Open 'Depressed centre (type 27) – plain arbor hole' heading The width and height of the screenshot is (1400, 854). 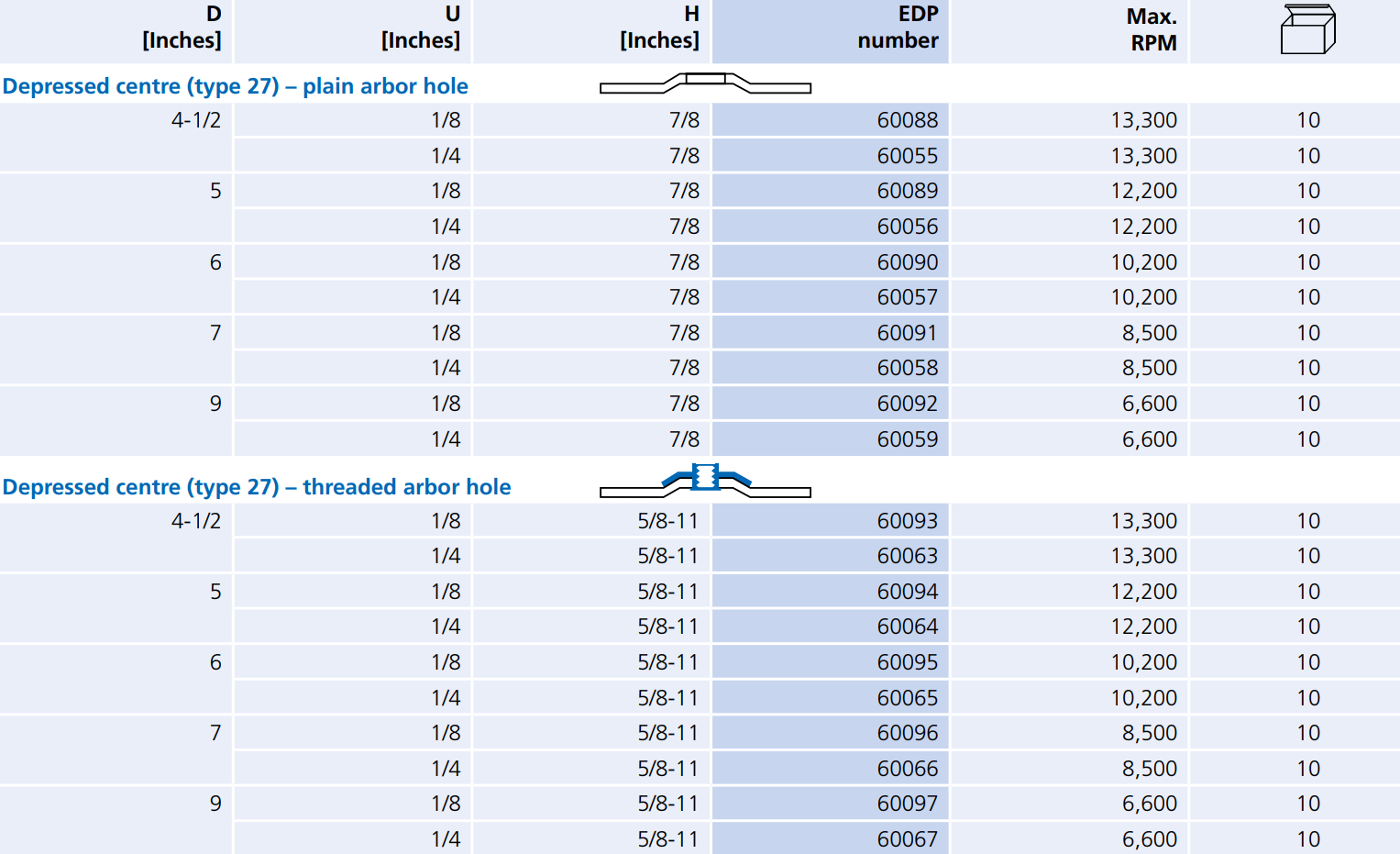pos(236,86)
